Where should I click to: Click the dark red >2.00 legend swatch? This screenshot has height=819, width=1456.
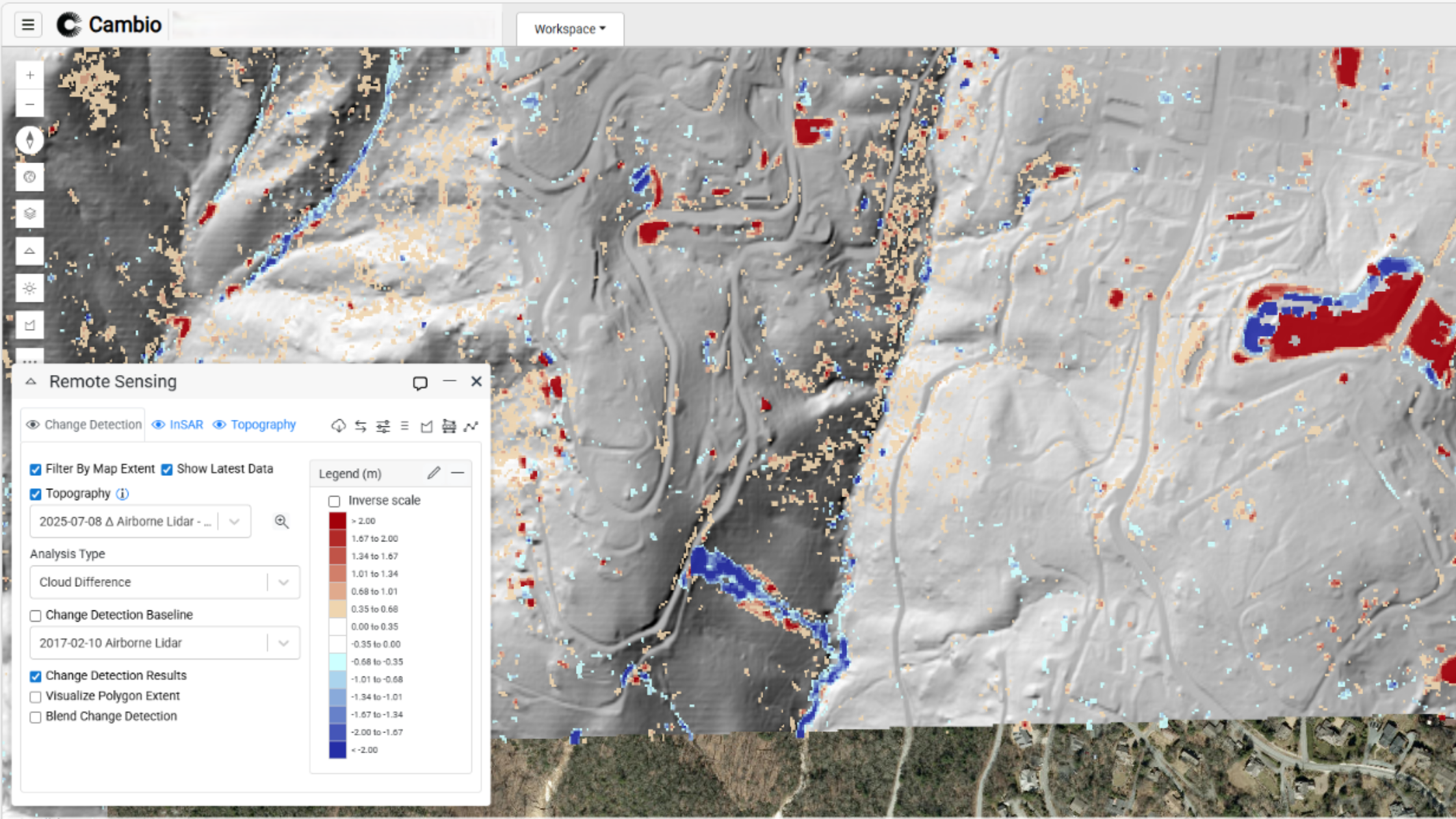pos(337,521)
